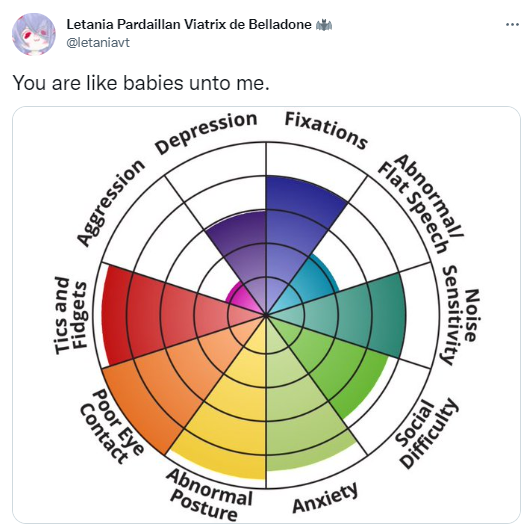Viewport: 529px width, 527px height.
Task: Click the profile avatar of letaniavt
Action: click(34, 34)
